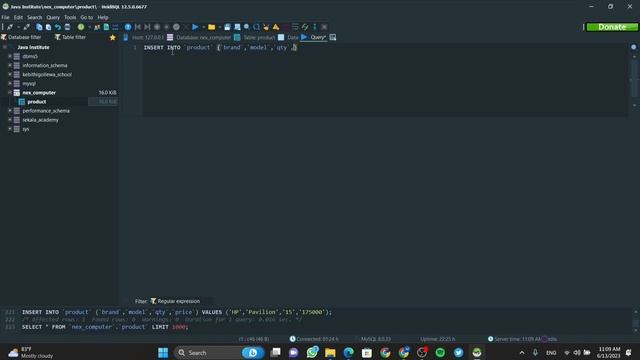Screen dimensions: 640x360
Task: Select the product table in tree
Action: [37, 102]
